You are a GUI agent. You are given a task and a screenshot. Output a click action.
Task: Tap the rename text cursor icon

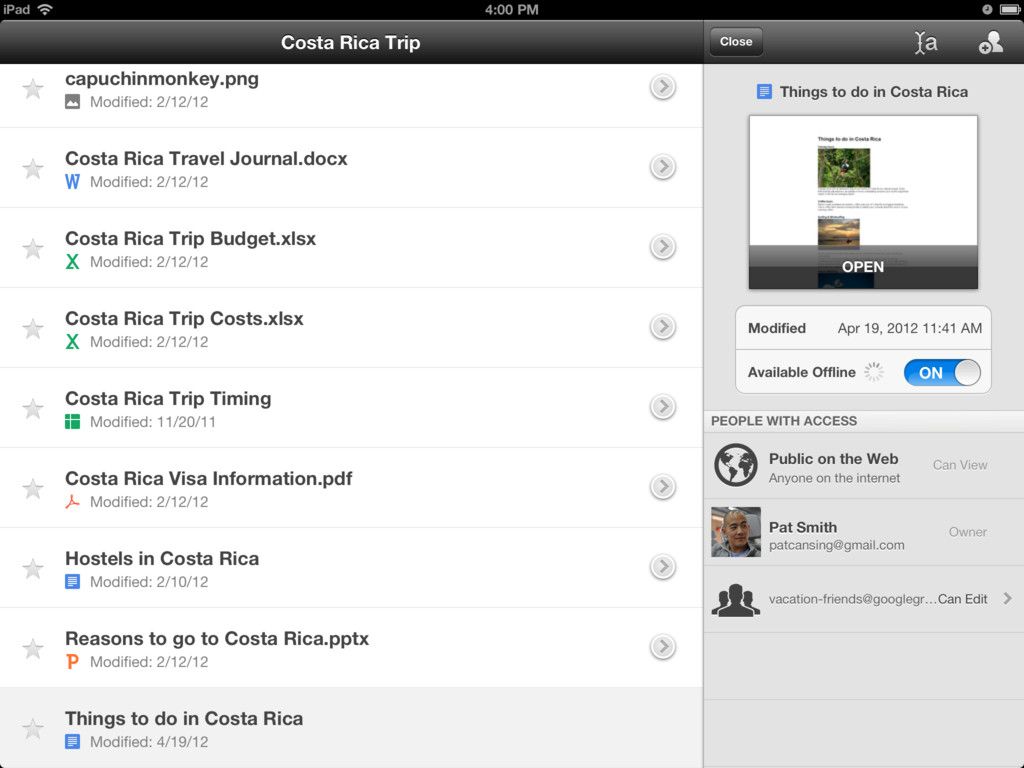click(926, 42)
